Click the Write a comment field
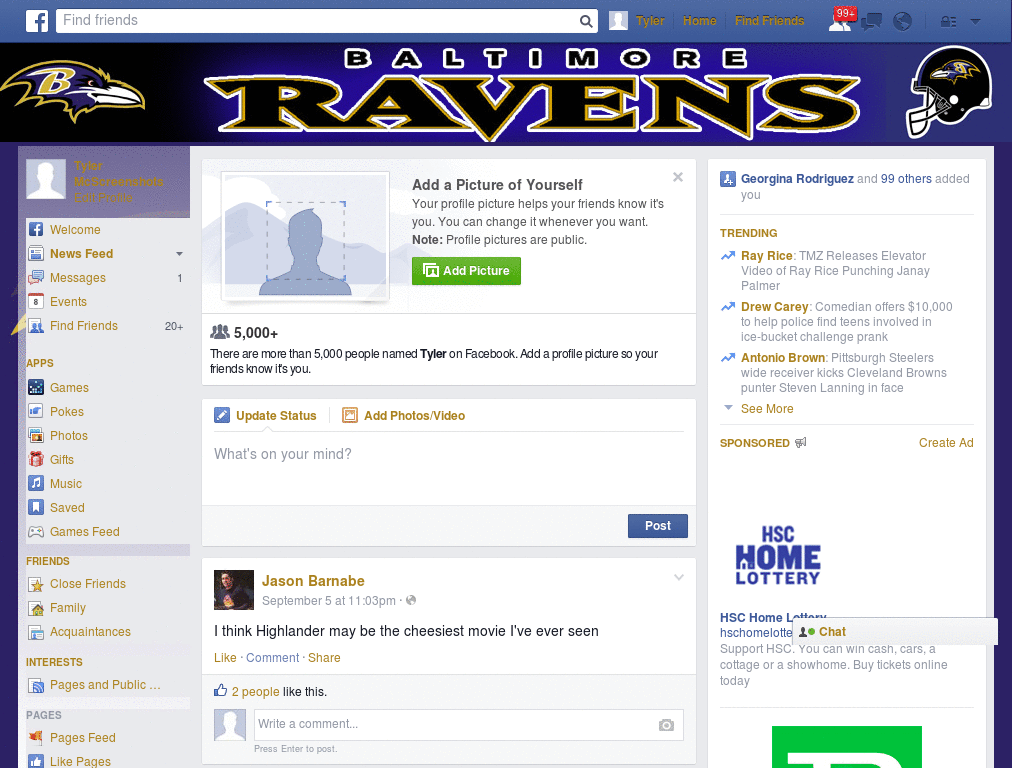The width and height of the screenshot is (1024, 768). point(469,724)
